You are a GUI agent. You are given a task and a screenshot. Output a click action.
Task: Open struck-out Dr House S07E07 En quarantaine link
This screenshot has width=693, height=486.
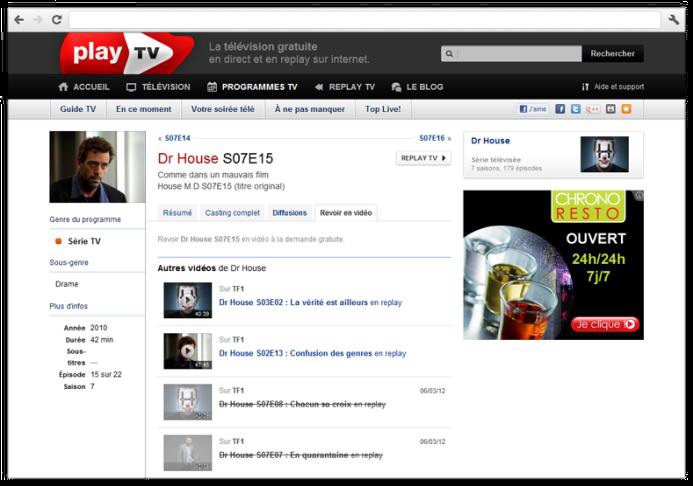(x=301, y=455)
